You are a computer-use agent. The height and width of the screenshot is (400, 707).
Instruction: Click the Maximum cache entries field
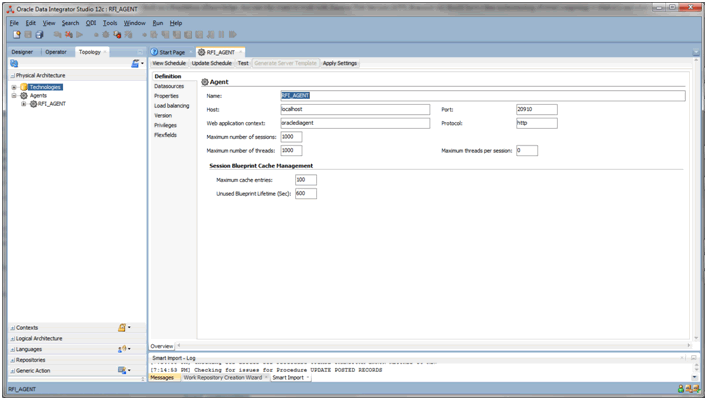pyautogui.click(x=306, y=180)
